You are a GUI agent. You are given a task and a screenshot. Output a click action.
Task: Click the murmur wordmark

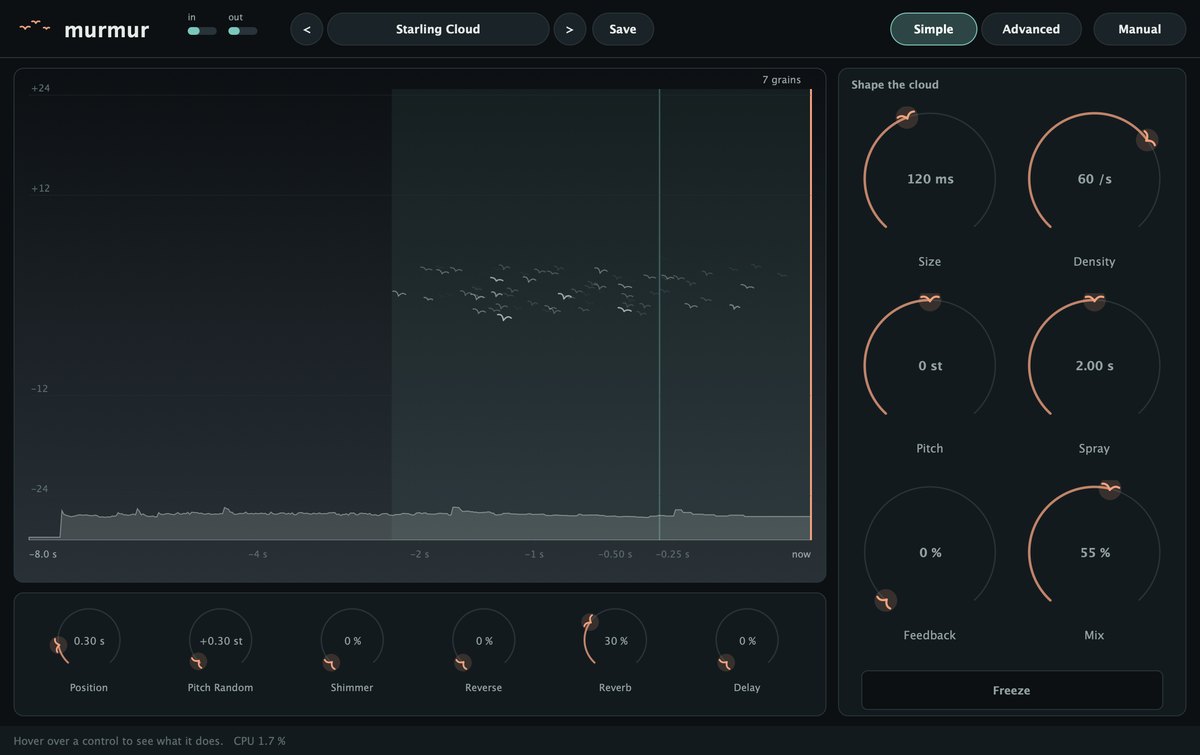(x=107, y=30)
